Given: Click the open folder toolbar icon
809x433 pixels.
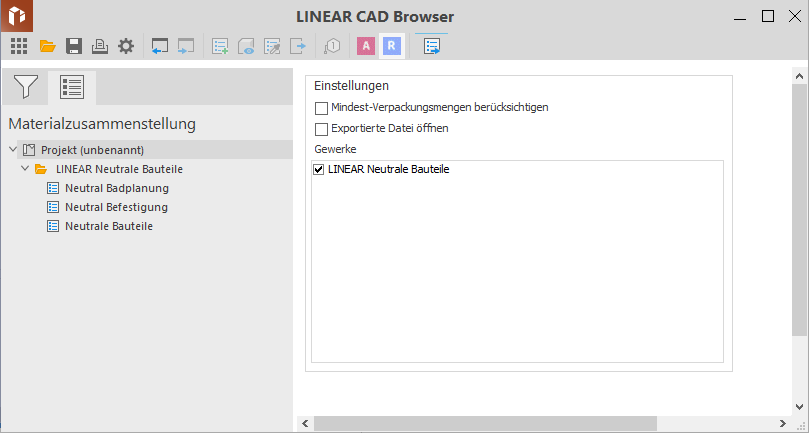Looking at the screenshot, I should point(47,46).
